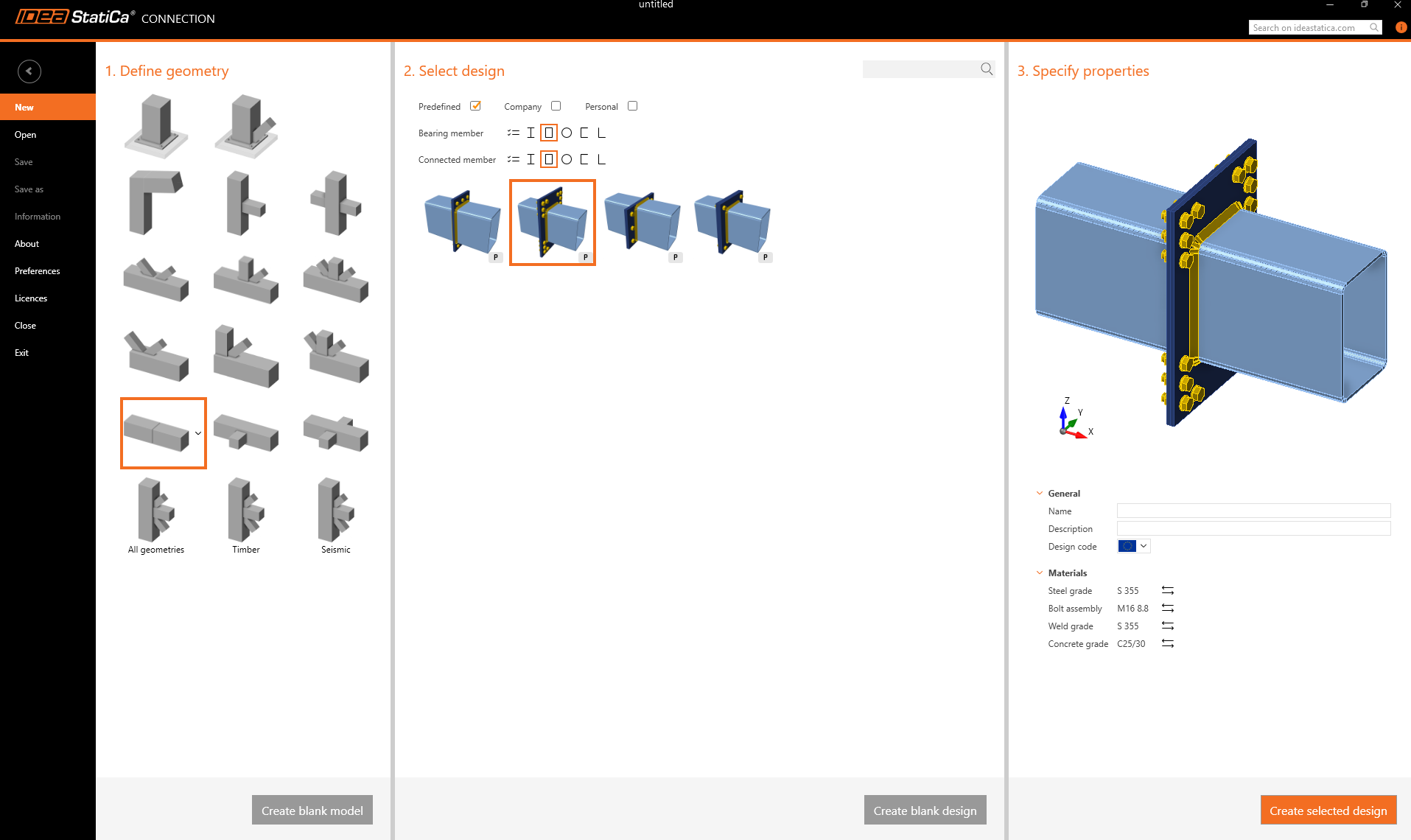Viewport: 1411px width, 840px height.
Task: Toggle bearing member rectangular hollow section filter
Action: pos(549,133)
